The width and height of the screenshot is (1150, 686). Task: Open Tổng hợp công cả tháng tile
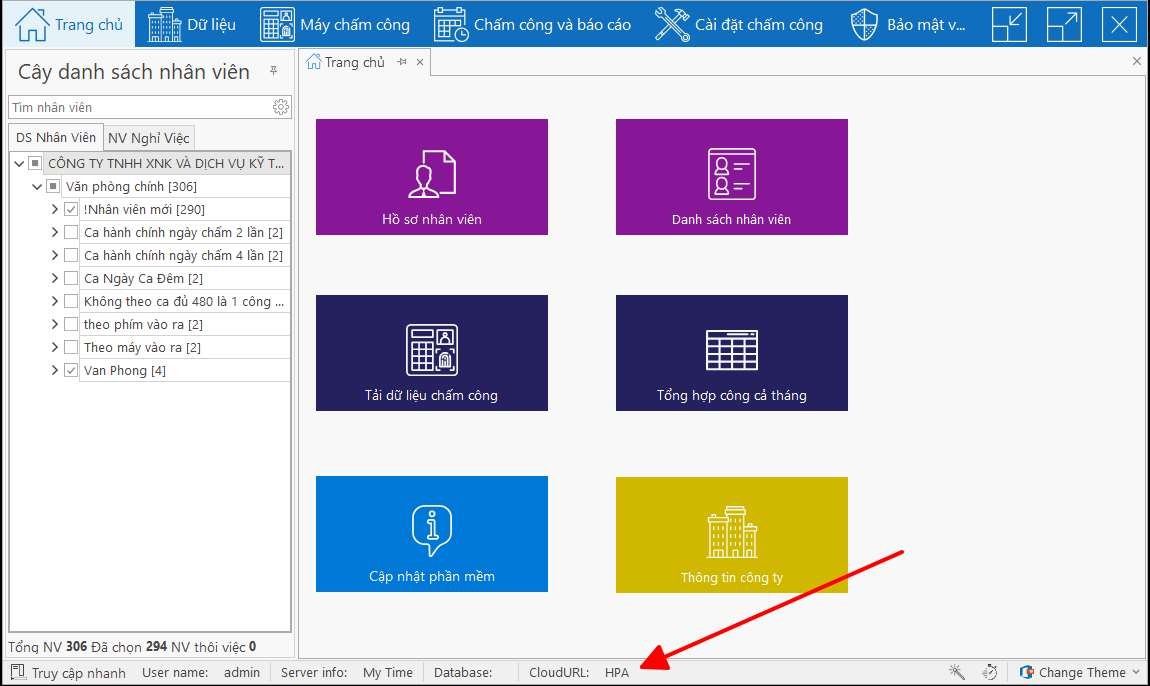click(731, 352)
